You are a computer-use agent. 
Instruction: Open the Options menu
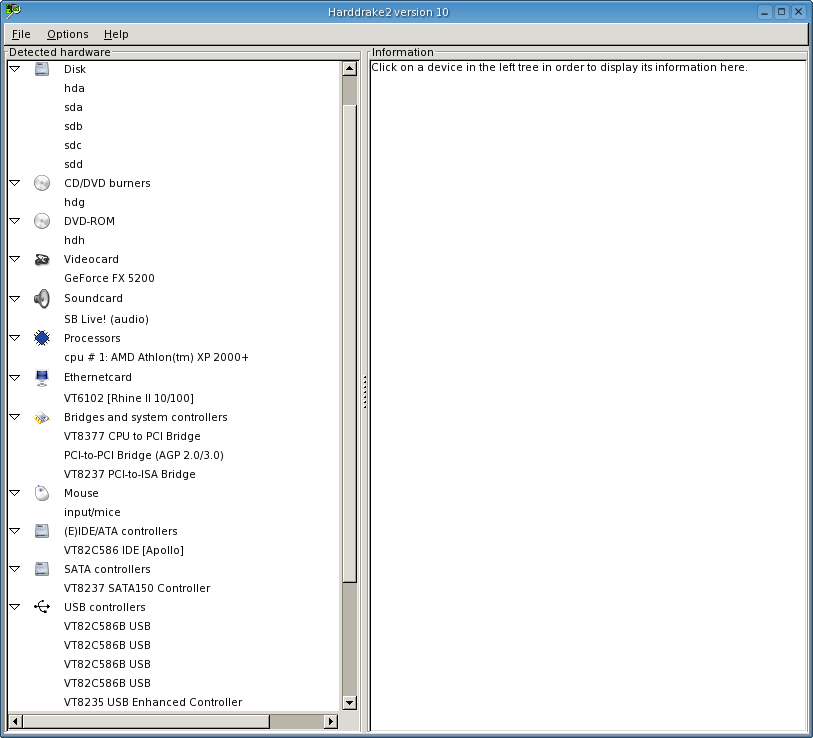coord(67,34)
